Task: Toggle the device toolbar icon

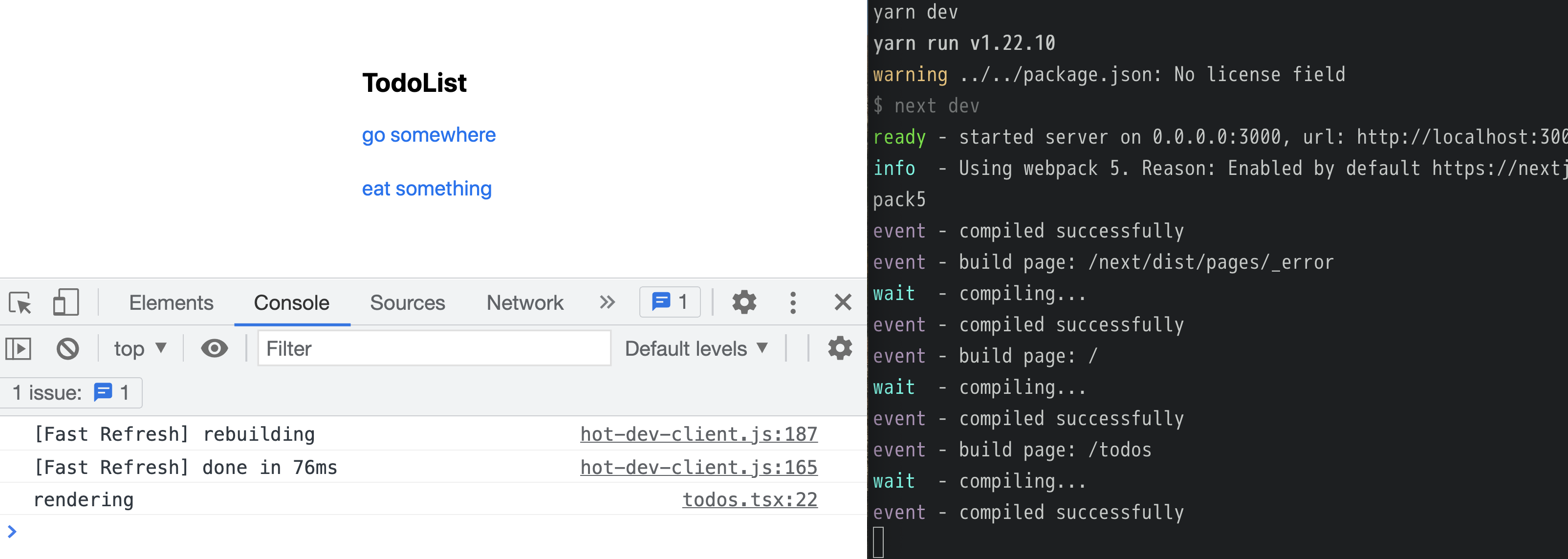Action: 65,302
